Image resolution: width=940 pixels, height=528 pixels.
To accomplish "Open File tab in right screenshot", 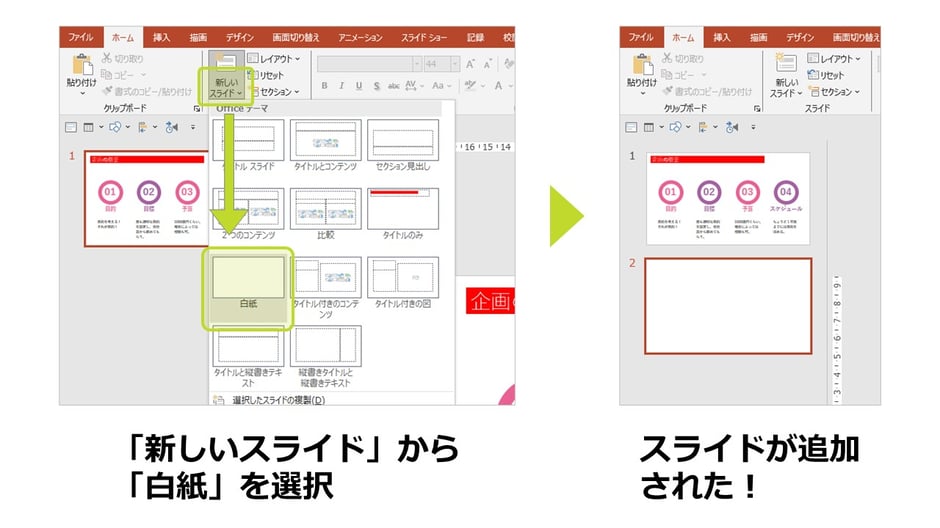I will pos(641,37).
